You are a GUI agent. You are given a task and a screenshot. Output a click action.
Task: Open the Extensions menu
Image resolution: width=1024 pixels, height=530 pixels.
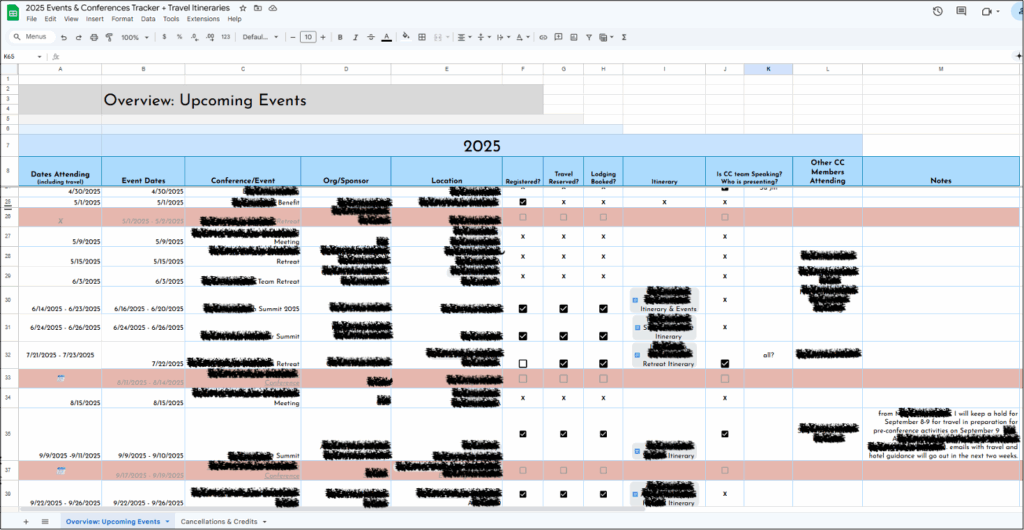(x=203, y=19)
